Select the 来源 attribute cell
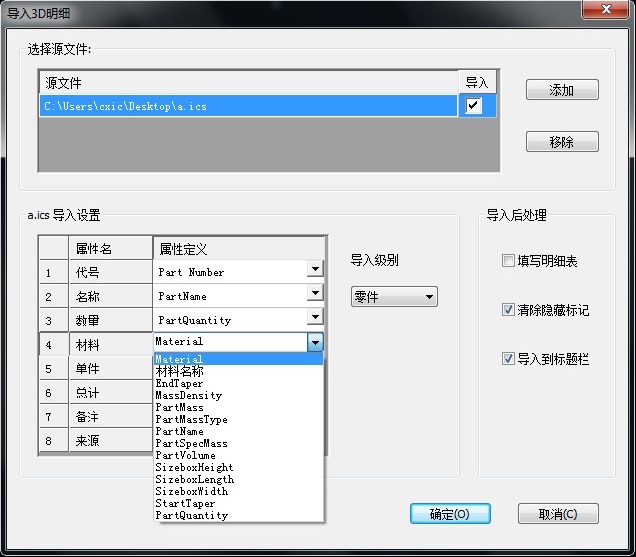 click(110, 440)
